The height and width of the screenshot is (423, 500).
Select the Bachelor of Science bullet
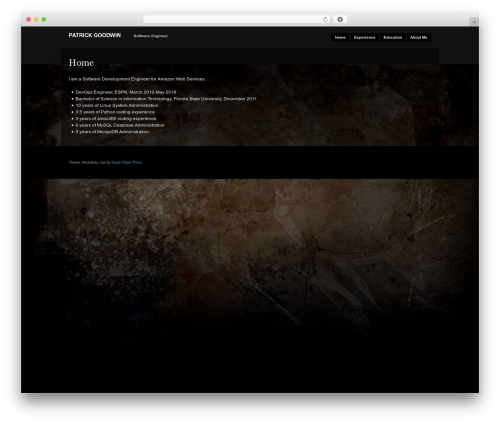166,99
